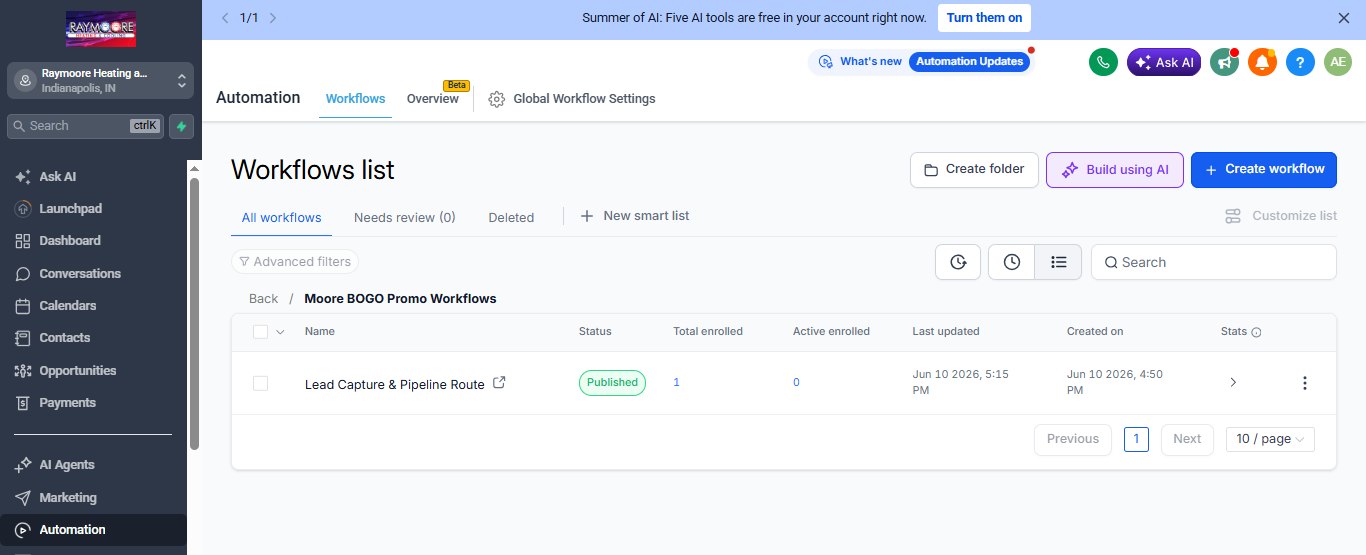Open the megaphone announcements icon
Image resolution: width=1366 pixels, height=555 pixels.
[x=1224, y=62]
